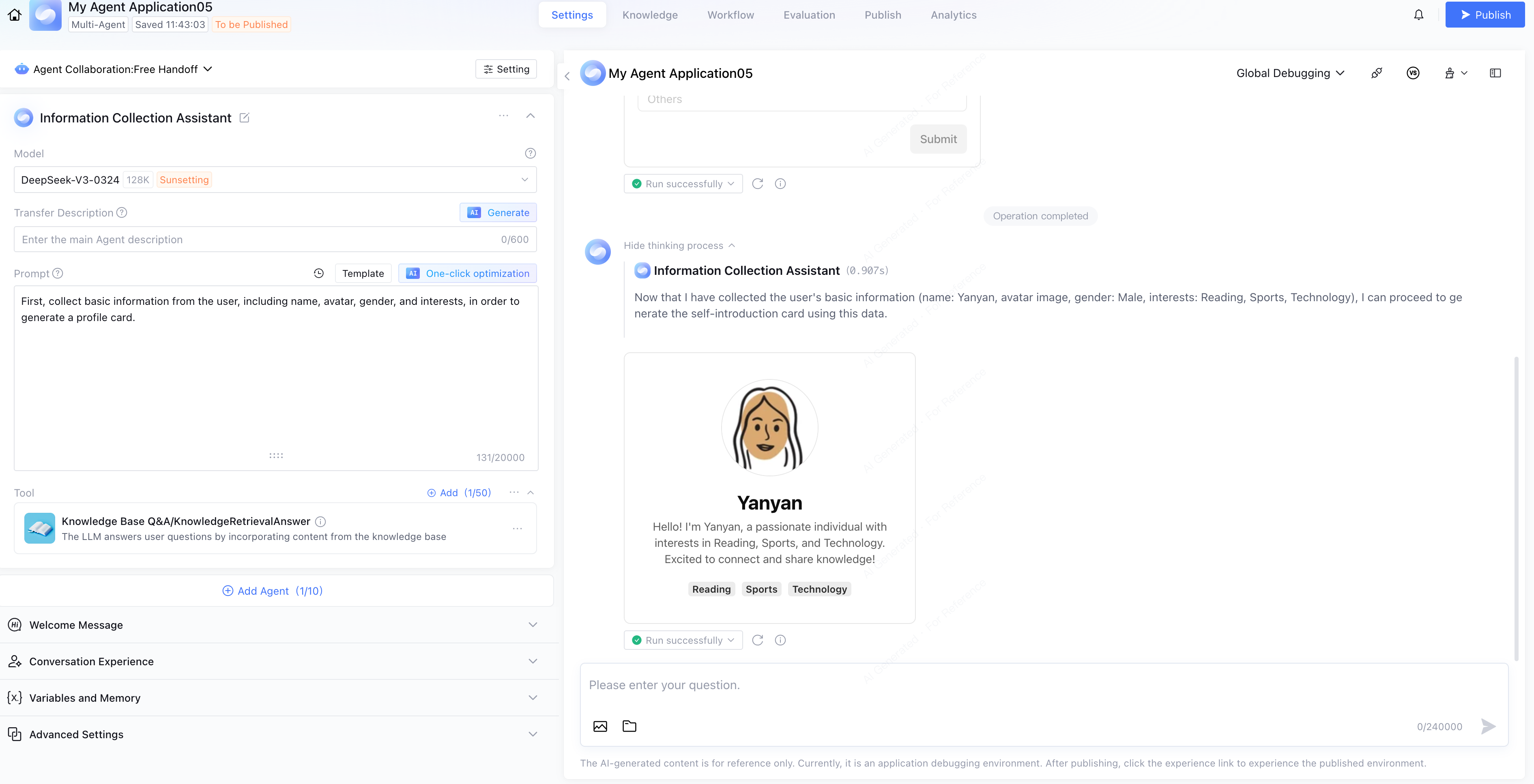Click the edit agent name pencil icon
Image resolution: width=1534 pixels, height=784 pixels.
(x=244, y=118)
